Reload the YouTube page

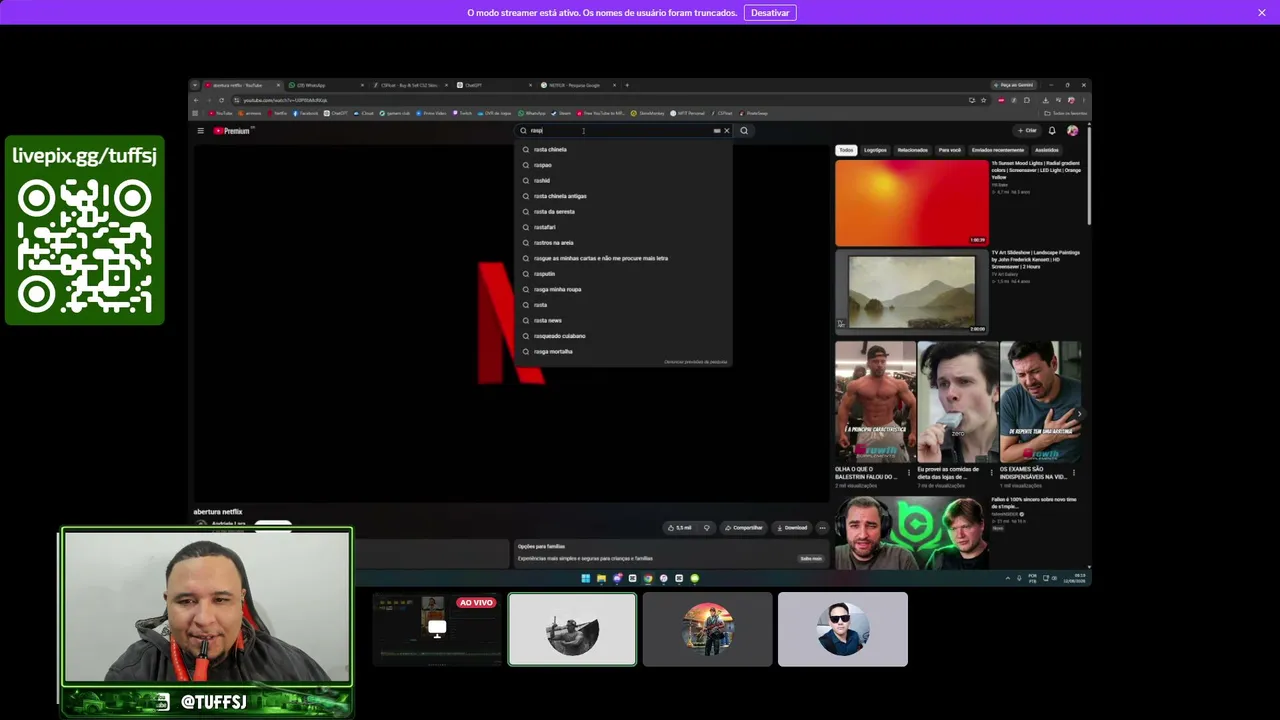pyautogui.click(x=221, y=100)
